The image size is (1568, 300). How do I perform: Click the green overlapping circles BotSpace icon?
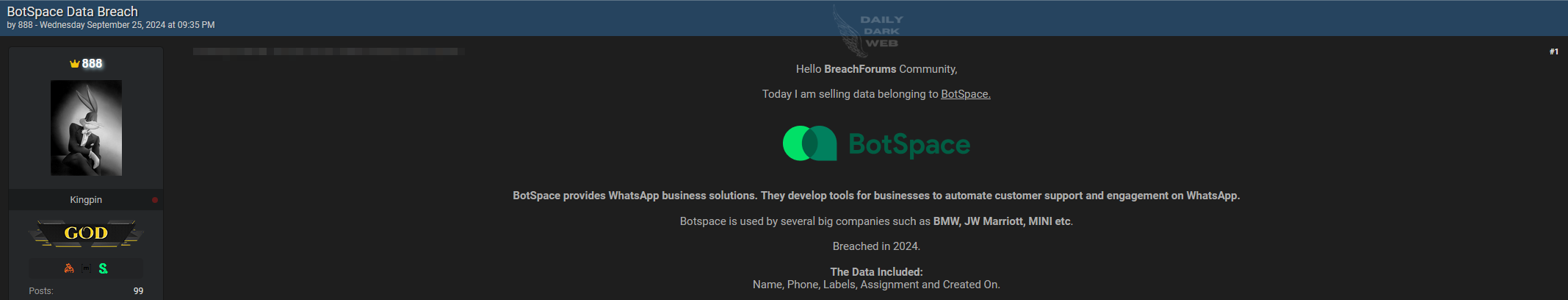tap(809, 143)
